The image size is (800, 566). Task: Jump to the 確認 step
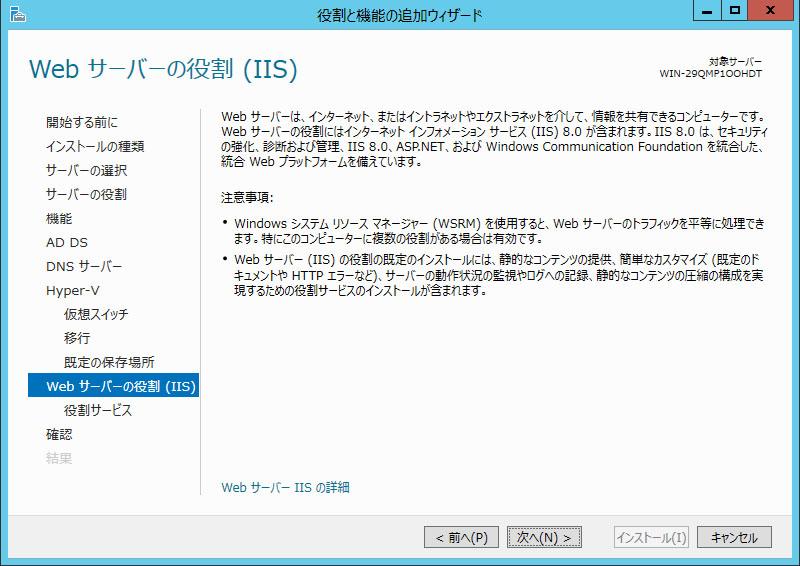(x=59, y=434)
